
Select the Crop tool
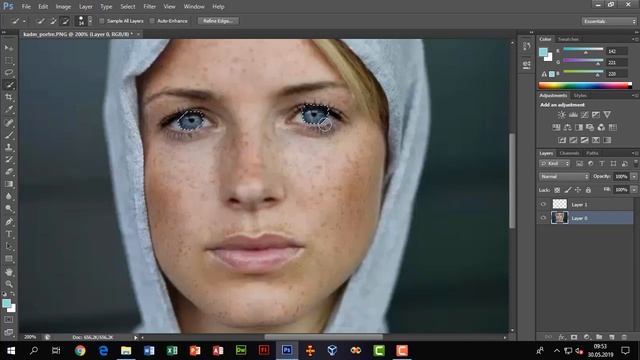tap(9, 97)
